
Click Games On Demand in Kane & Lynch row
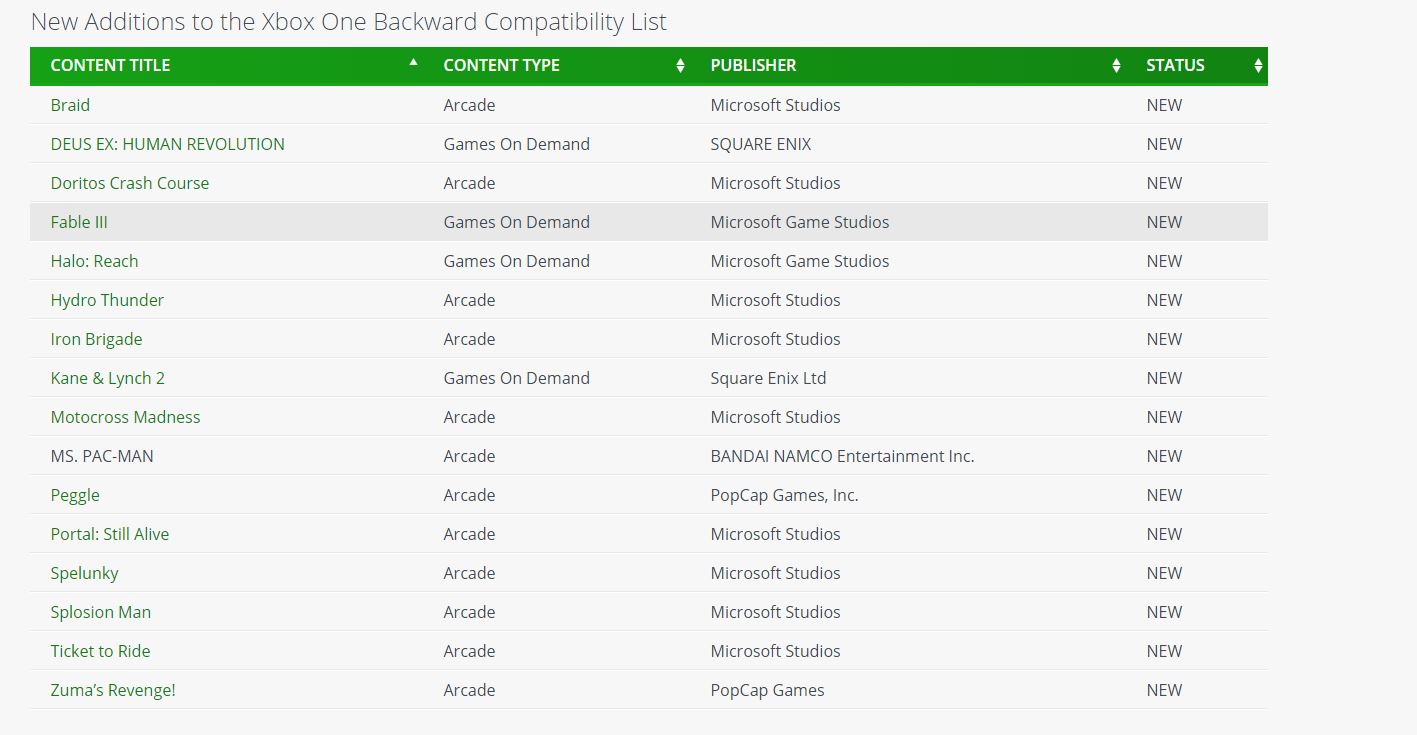click(x=516, y=378)
